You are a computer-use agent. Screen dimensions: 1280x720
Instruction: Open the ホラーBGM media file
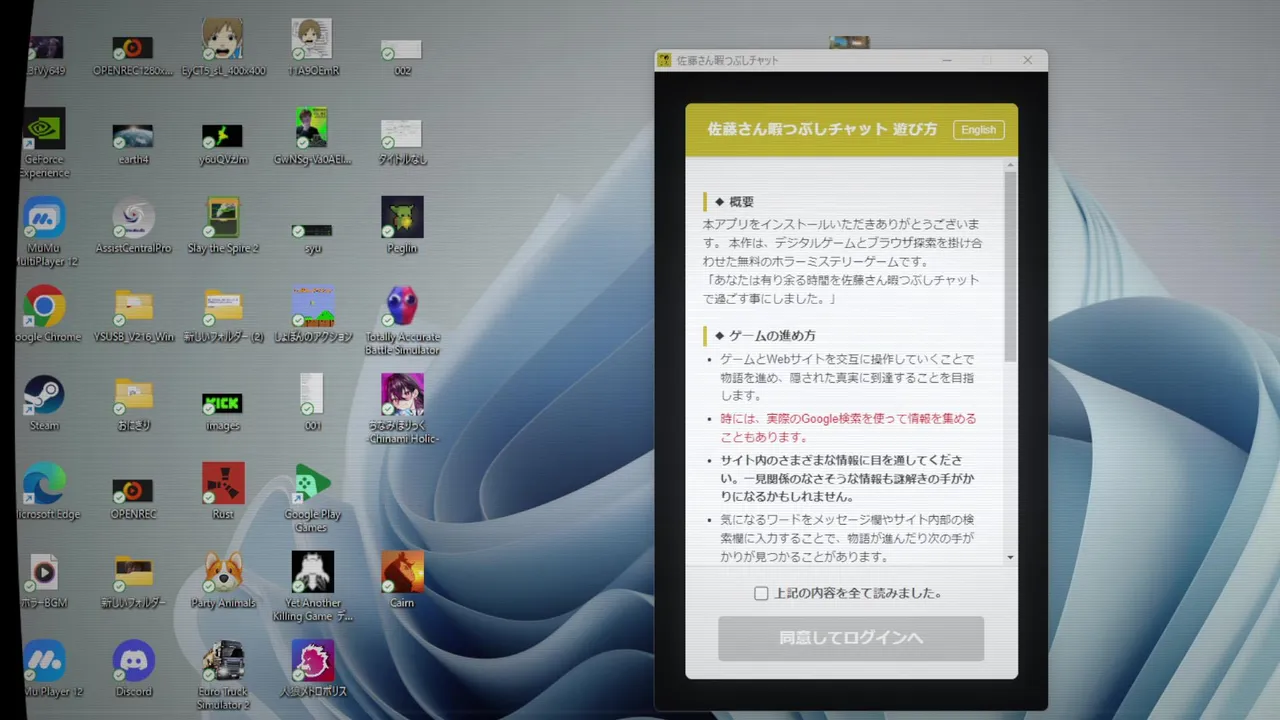coord(44,573)
